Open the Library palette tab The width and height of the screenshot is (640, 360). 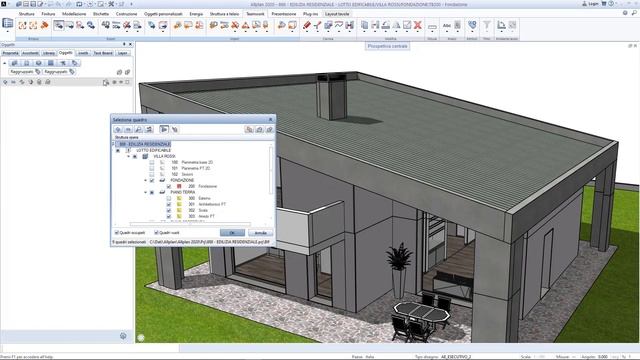point(49,53)
